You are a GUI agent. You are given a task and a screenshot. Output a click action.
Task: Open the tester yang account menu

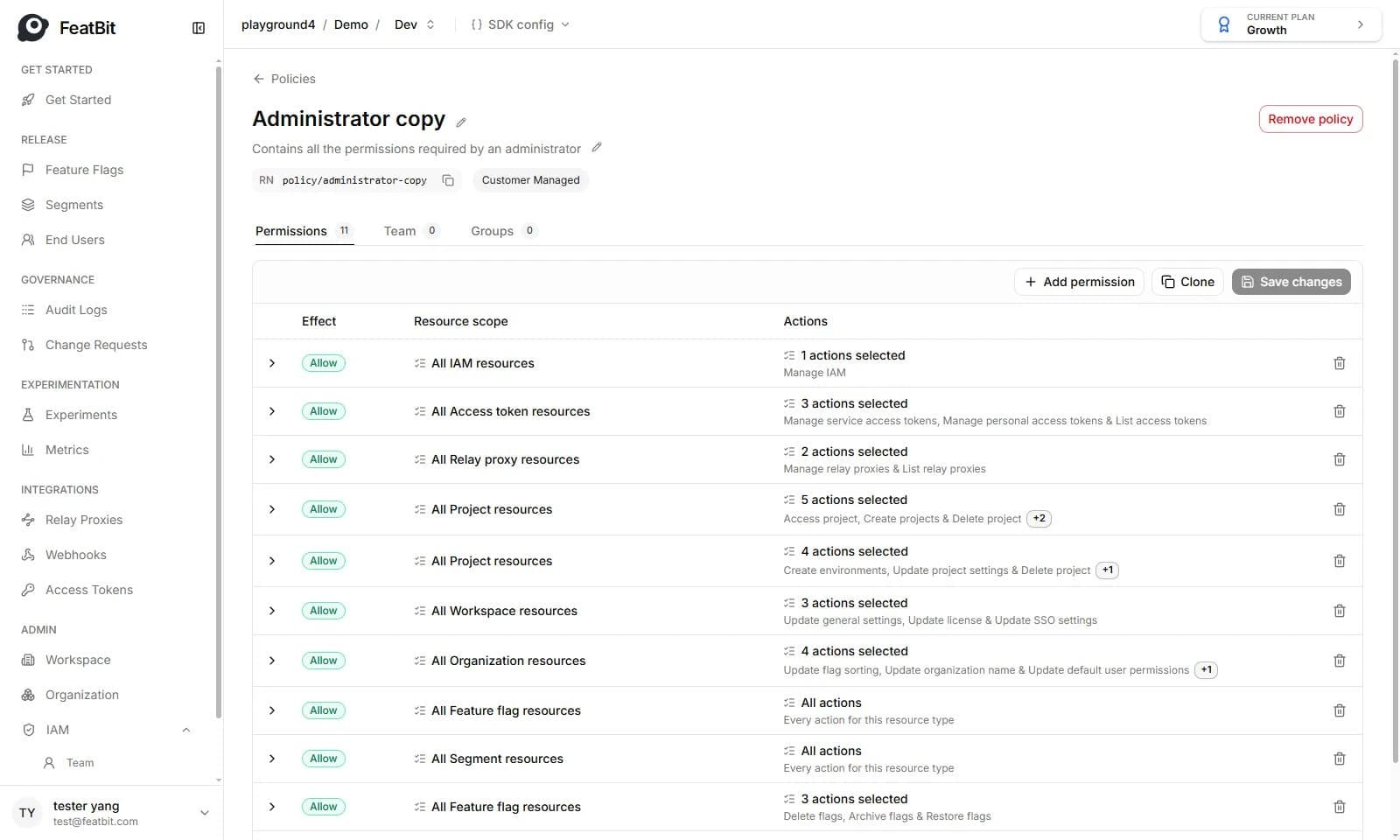coord(112,813)
